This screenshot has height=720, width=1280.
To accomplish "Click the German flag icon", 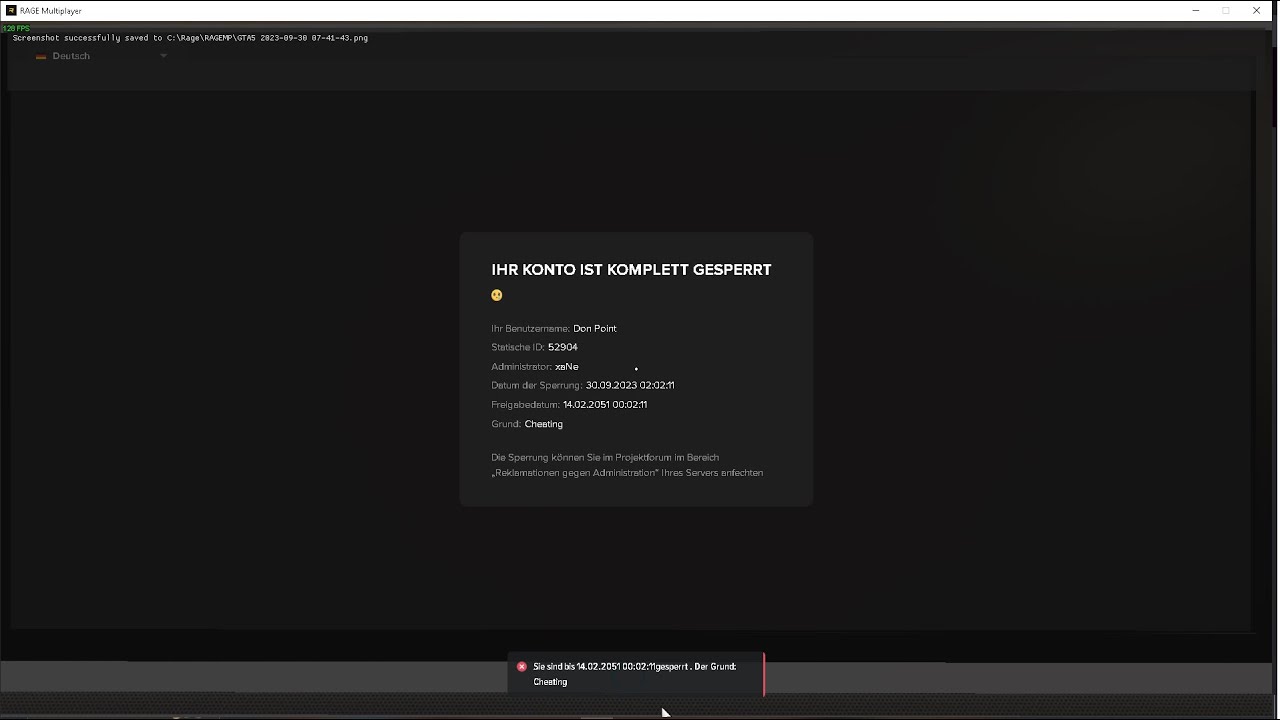I will pos(41,57).
